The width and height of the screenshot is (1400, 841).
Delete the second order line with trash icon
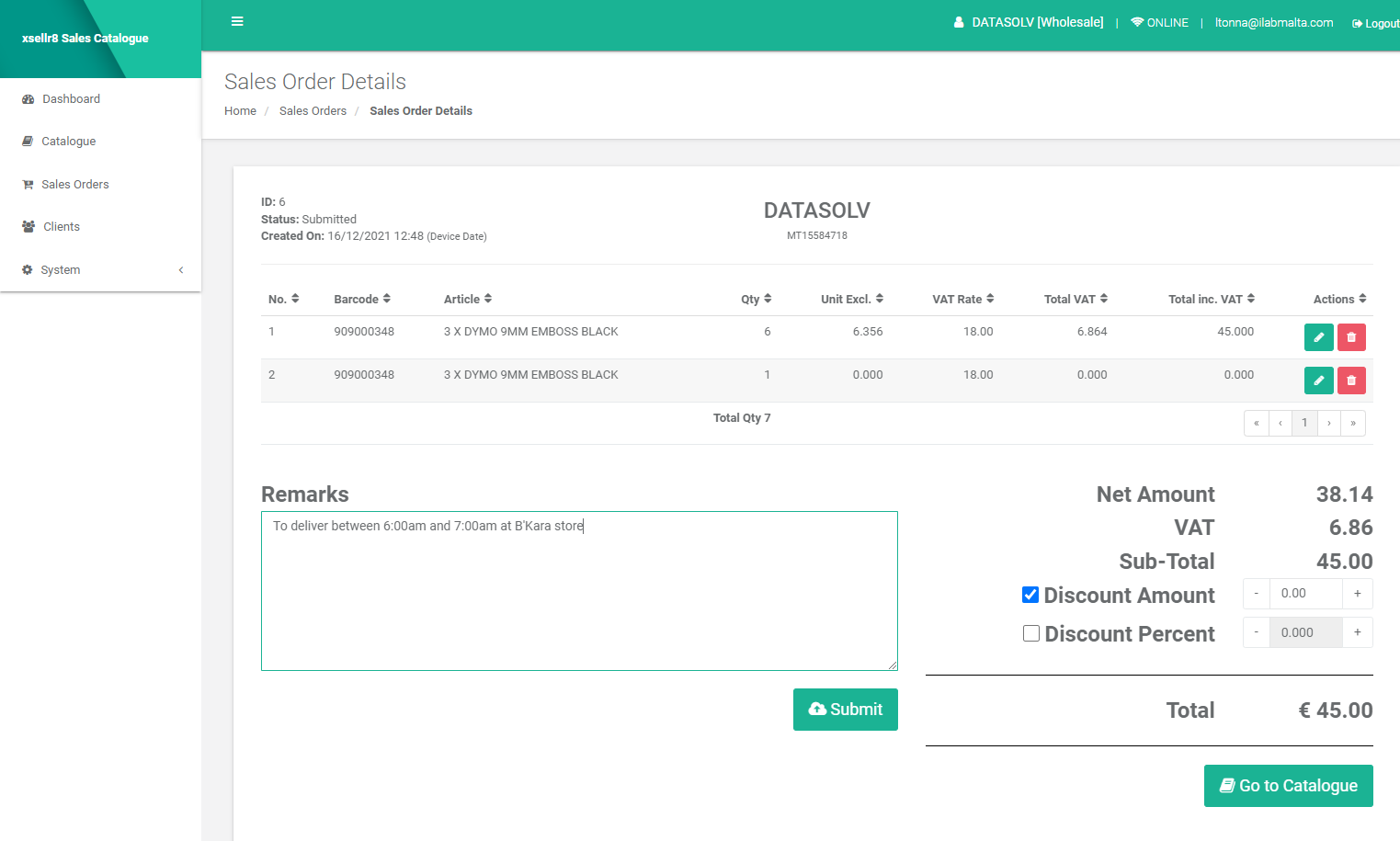(1351, 380)
